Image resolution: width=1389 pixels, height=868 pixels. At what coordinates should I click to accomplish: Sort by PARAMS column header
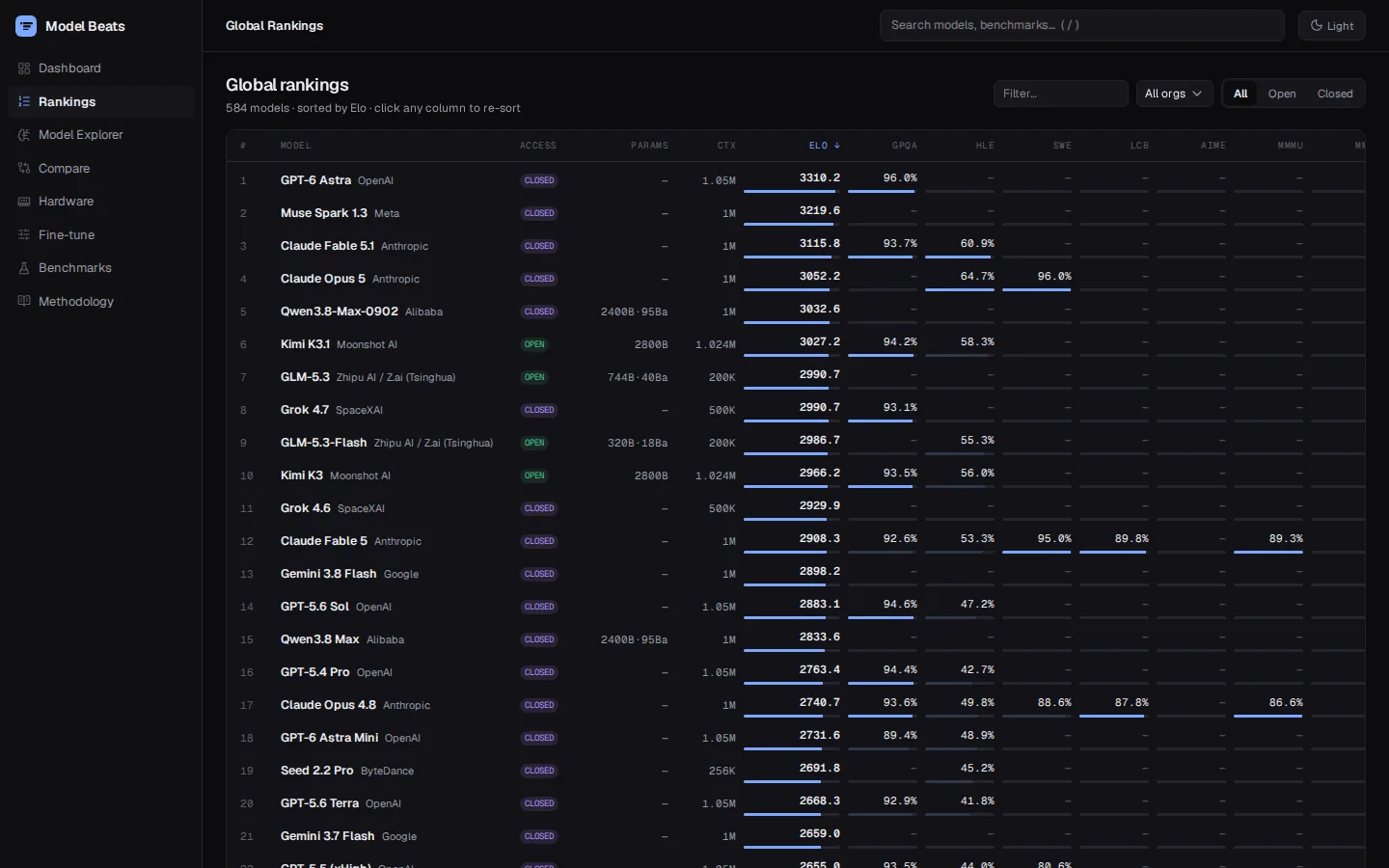[649, 146]
